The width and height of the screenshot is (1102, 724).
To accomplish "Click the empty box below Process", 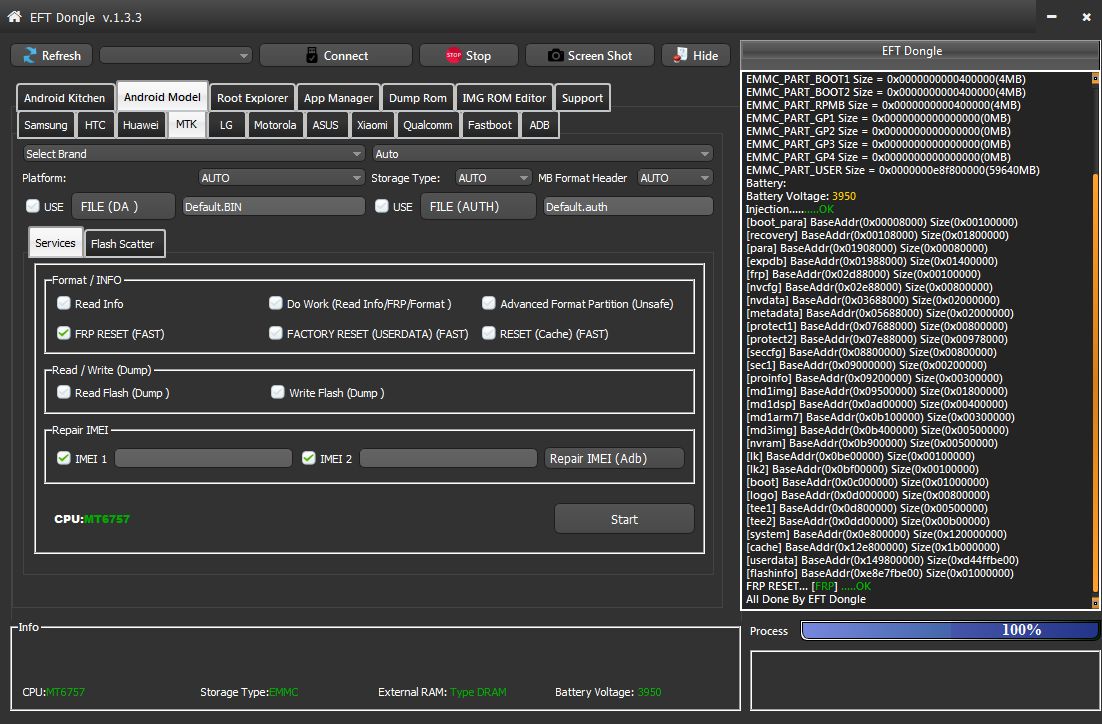I will [x=925, y=680].
